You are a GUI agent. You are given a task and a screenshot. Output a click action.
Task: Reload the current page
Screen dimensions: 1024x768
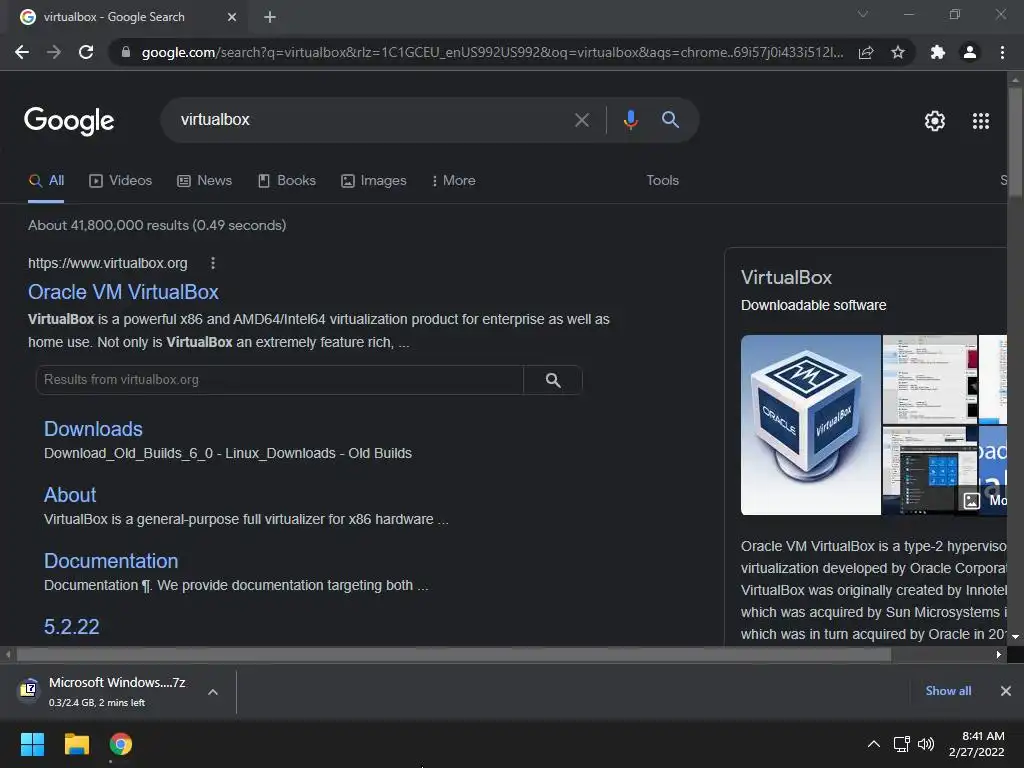coord(86,52)
